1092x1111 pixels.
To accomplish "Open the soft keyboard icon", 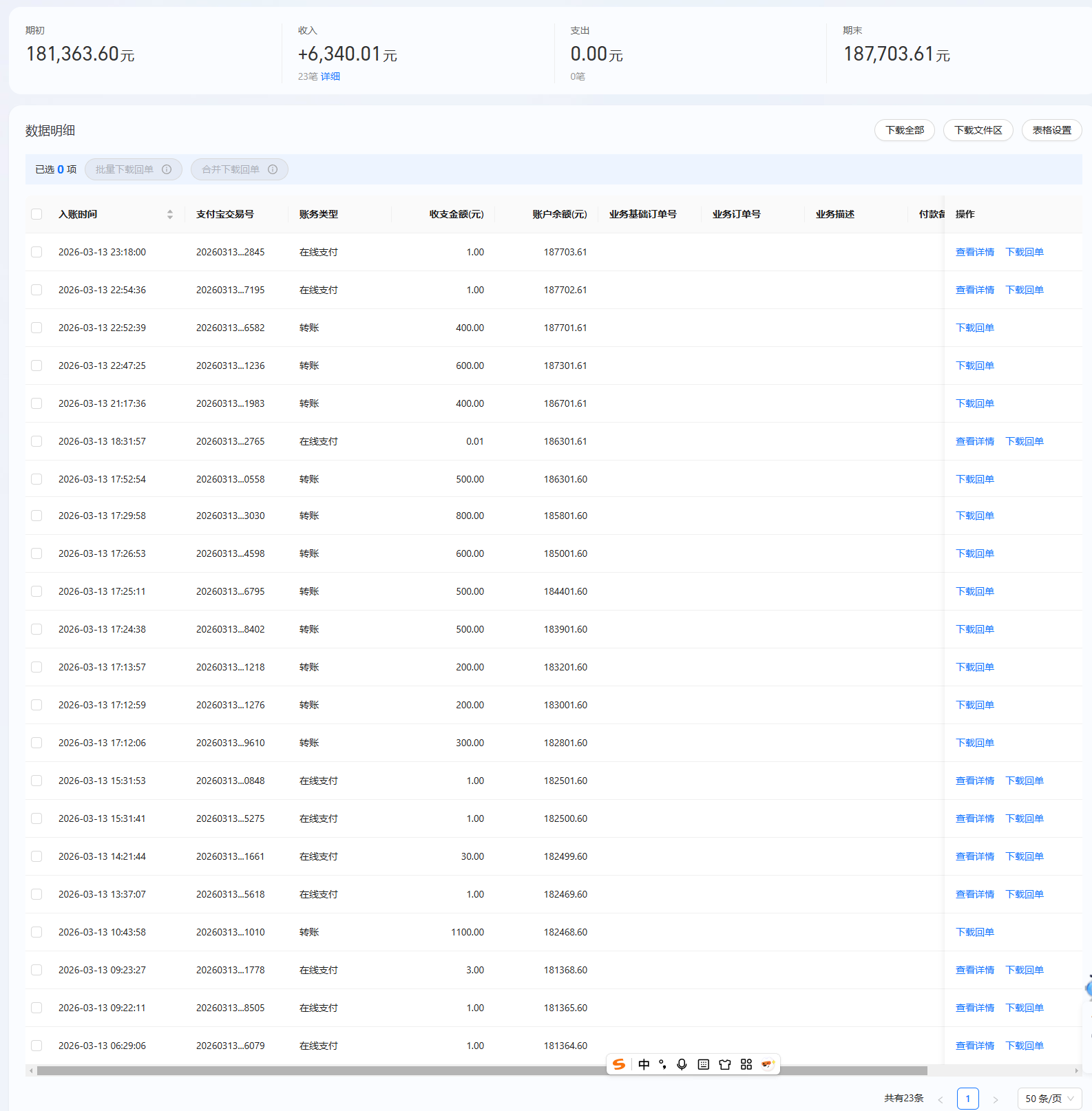I will coord(703,1064).
